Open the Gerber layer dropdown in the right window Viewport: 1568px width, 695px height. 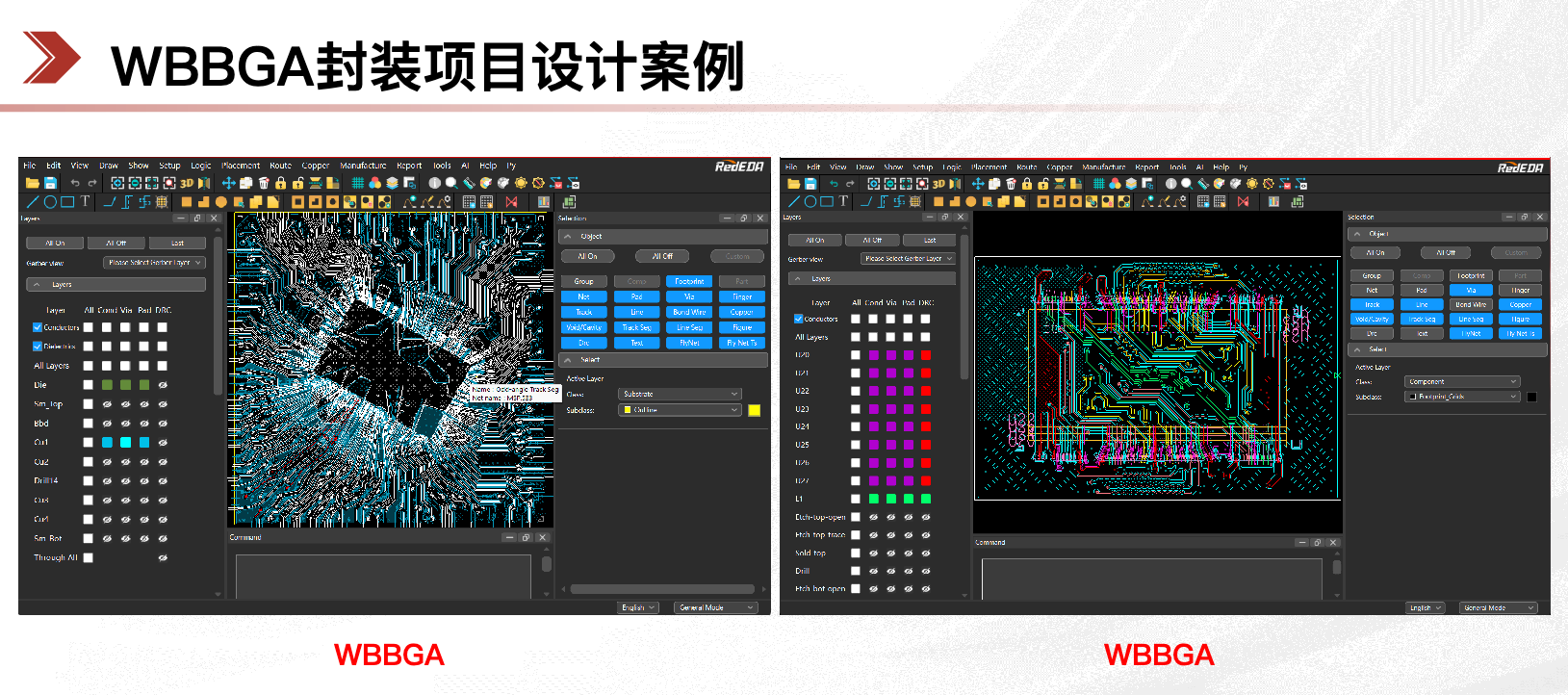(908, 258)
